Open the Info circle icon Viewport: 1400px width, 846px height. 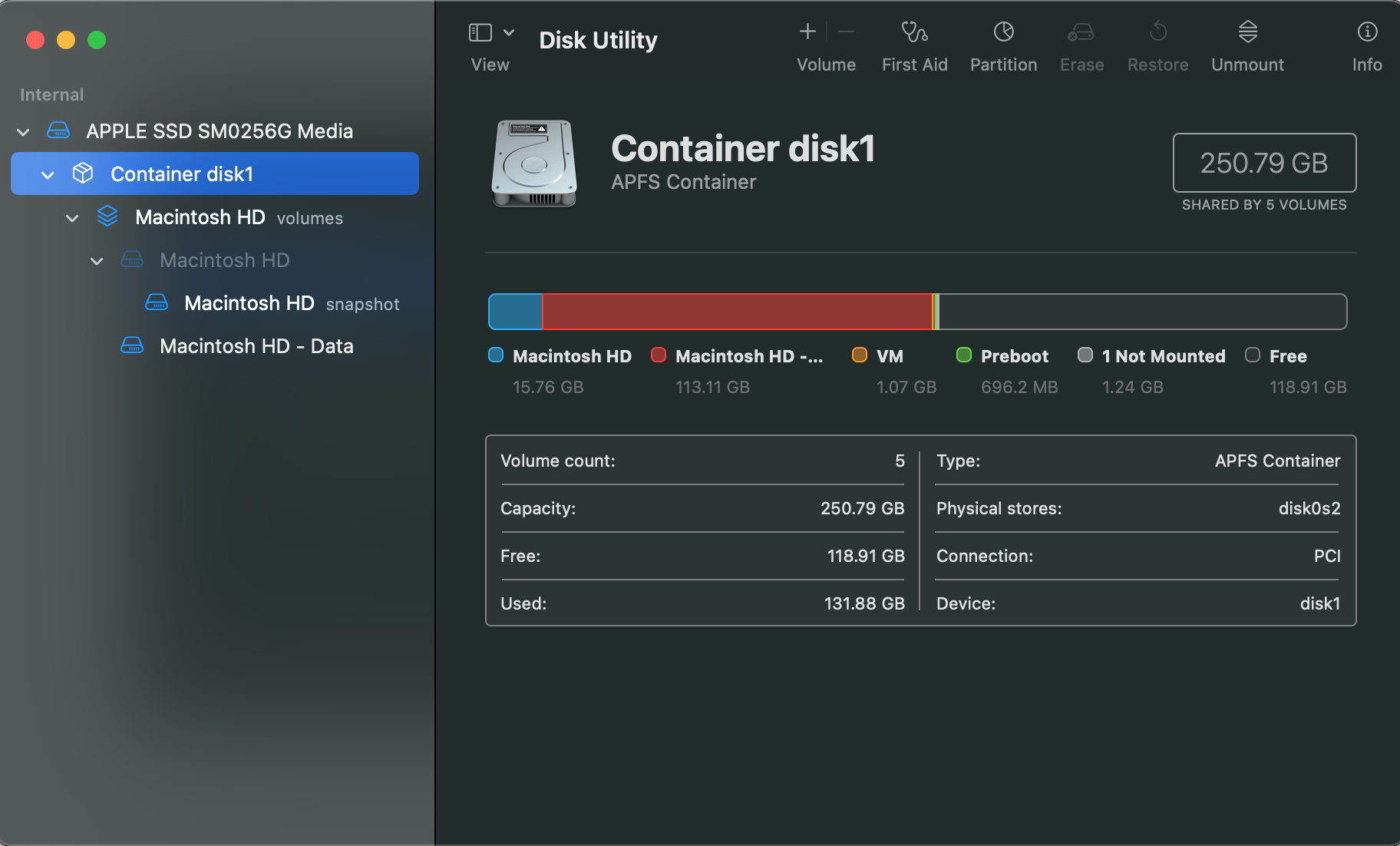point(1367,31)
